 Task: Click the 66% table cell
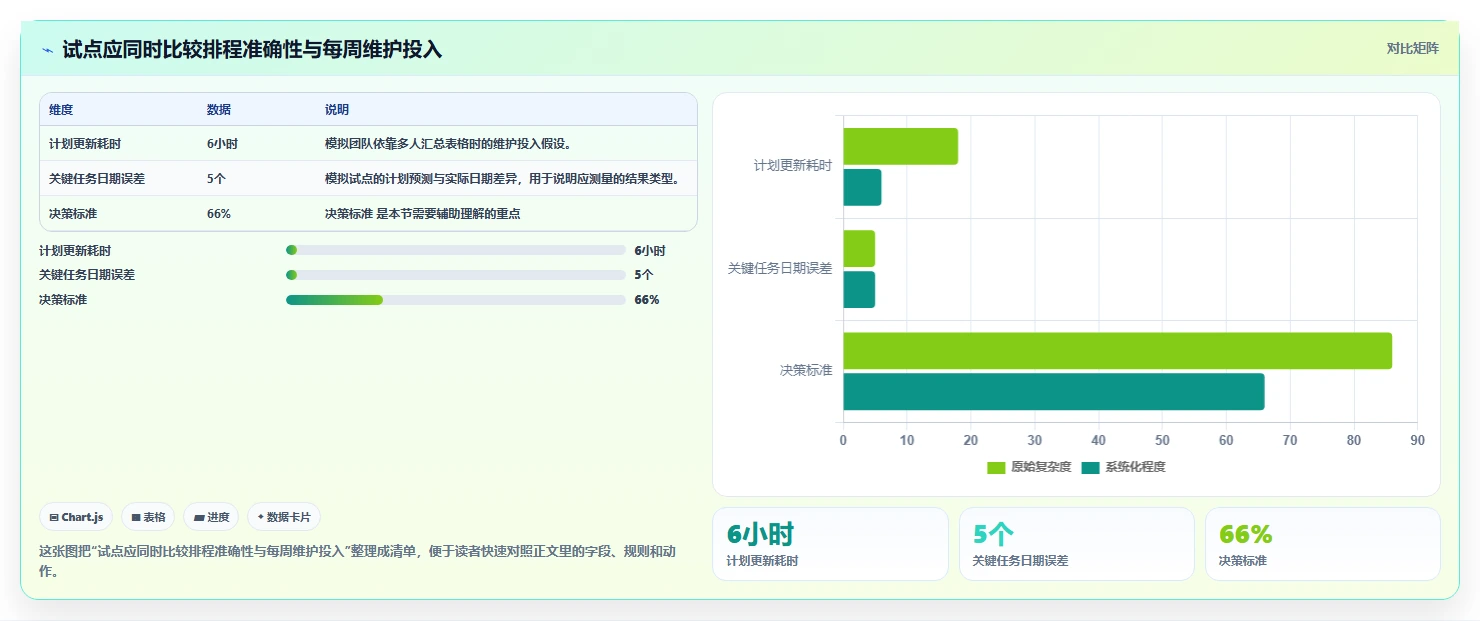219,214
